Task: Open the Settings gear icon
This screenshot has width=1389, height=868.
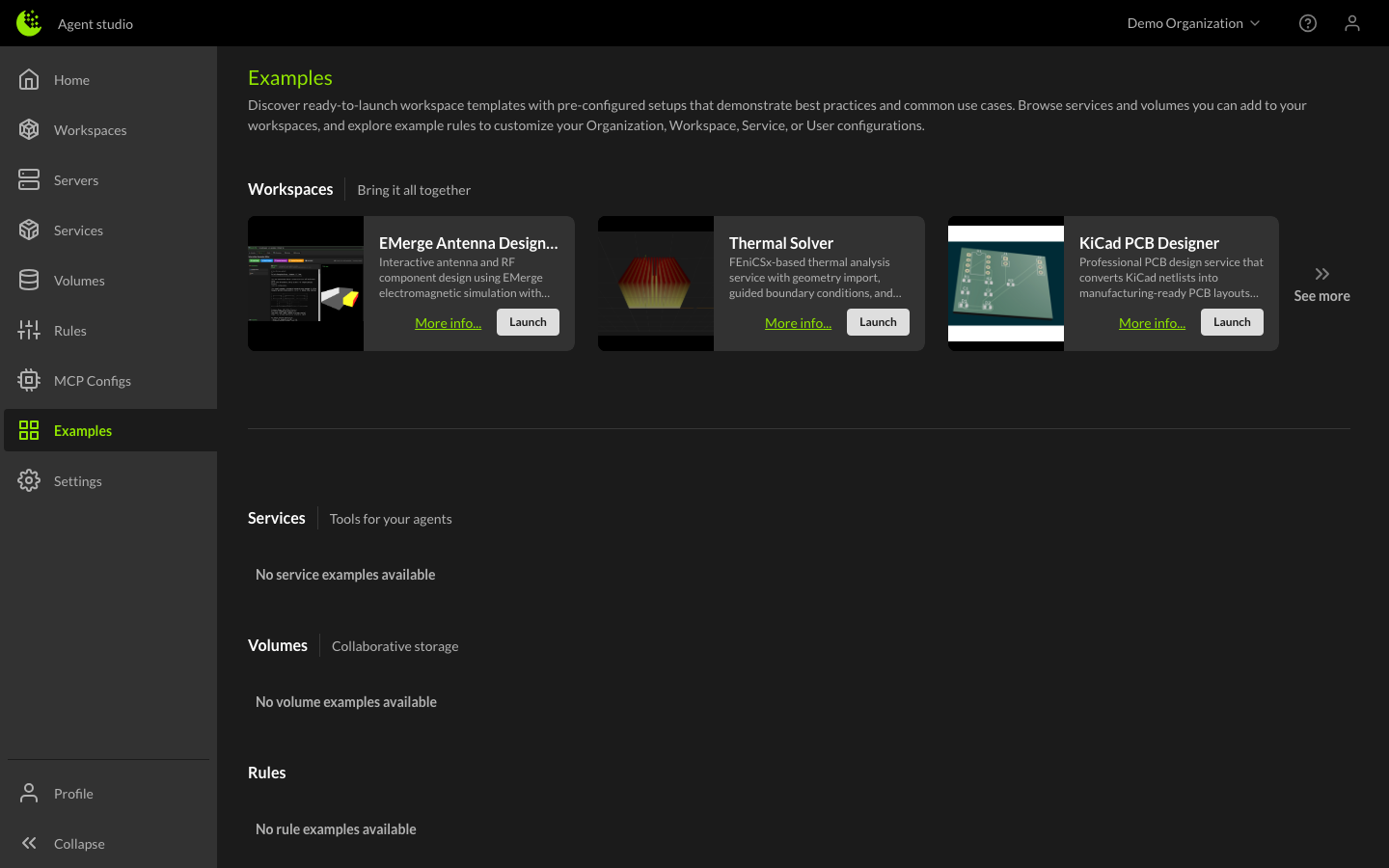Action: 29,480
